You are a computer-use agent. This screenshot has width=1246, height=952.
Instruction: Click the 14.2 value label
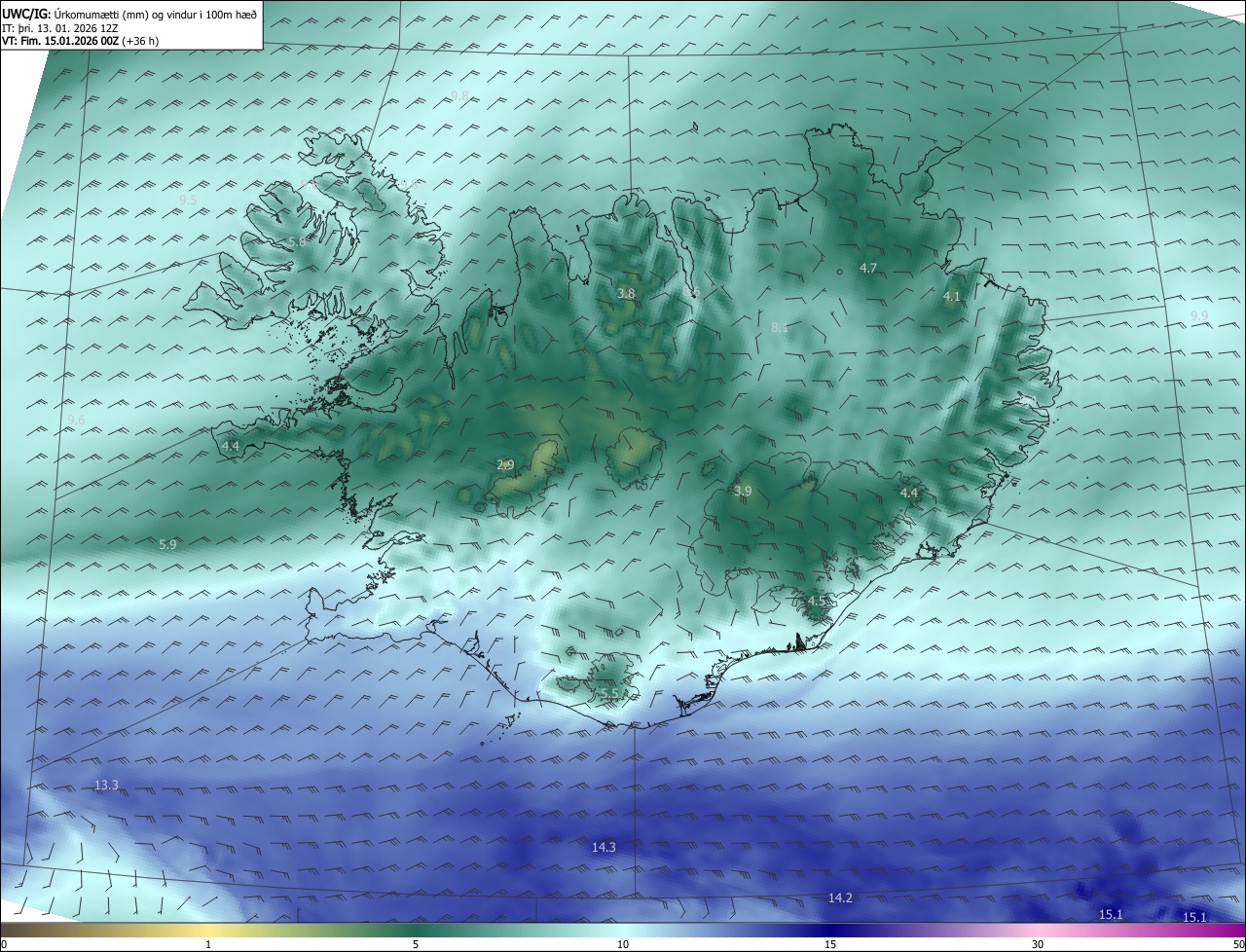(840, 897)
